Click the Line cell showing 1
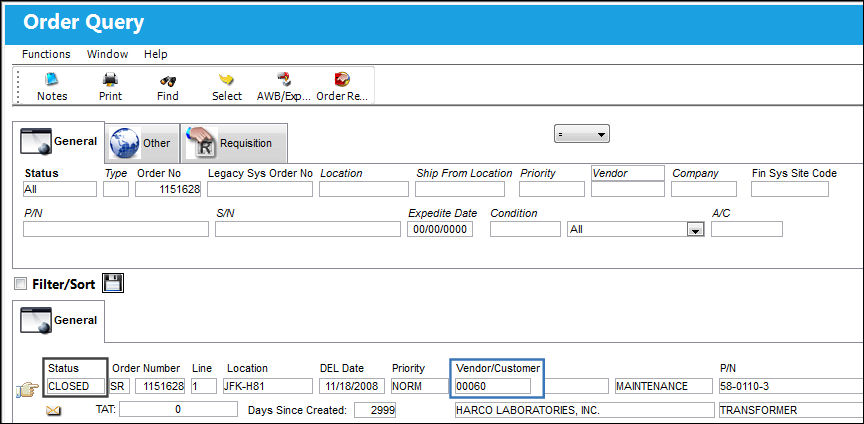 coord(204,386)
